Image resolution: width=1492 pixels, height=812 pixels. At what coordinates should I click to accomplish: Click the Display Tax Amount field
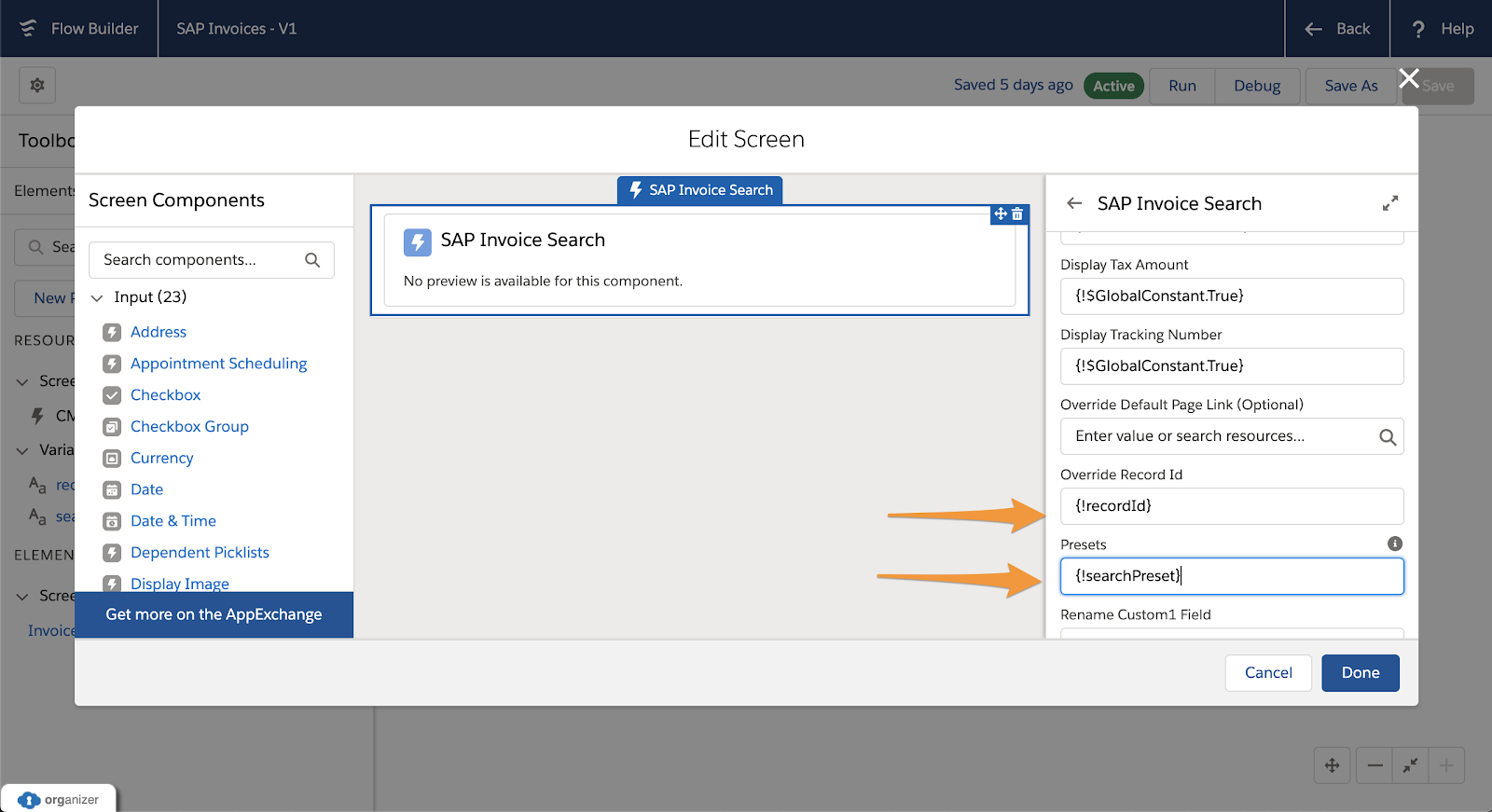pos(1232,296)
